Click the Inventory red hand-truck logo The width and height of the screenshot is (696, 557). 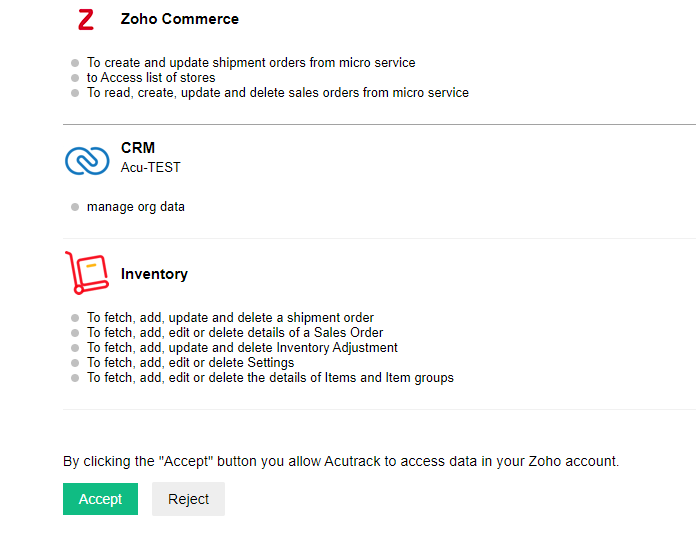(87, 273)
